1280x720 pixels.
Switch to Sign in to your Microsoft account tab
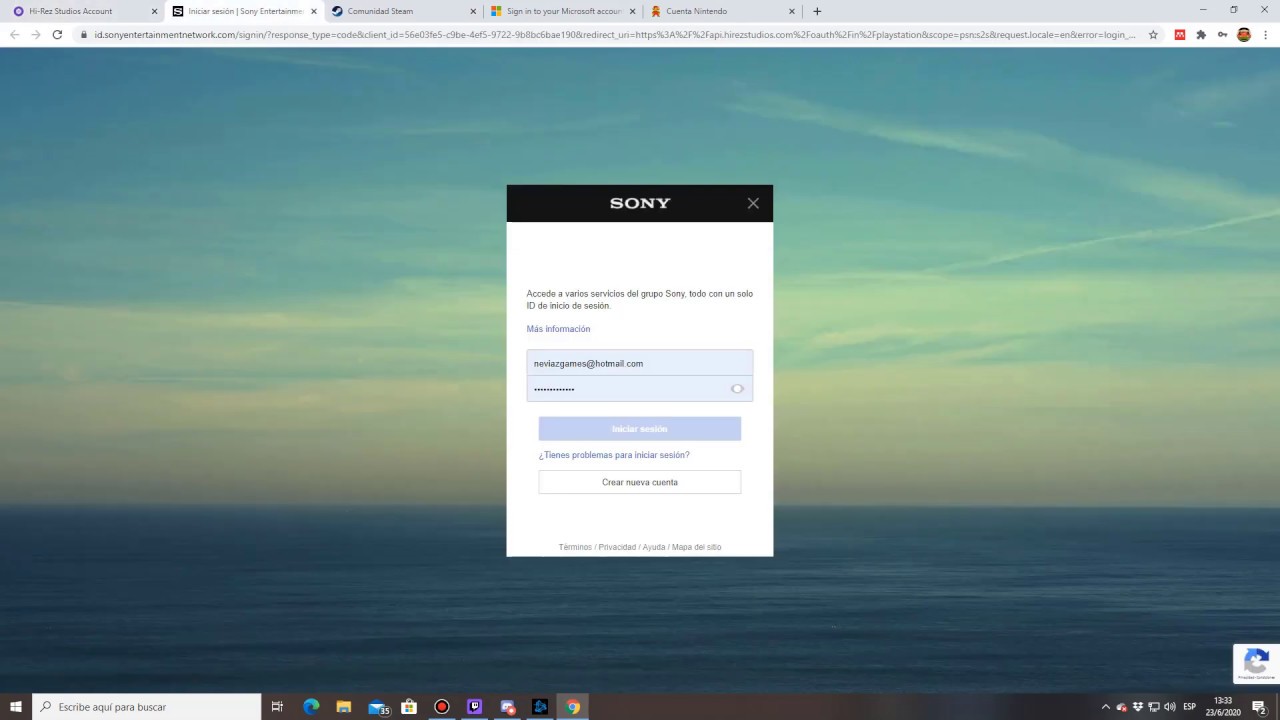point(562,11)
